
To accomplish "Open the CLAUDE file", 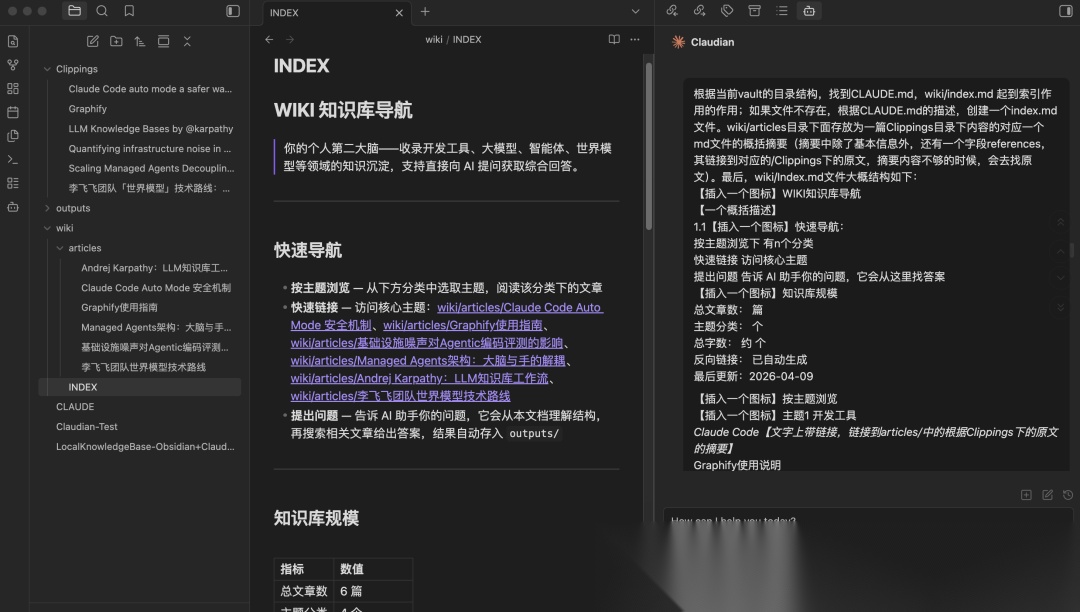I will [75, 407].
